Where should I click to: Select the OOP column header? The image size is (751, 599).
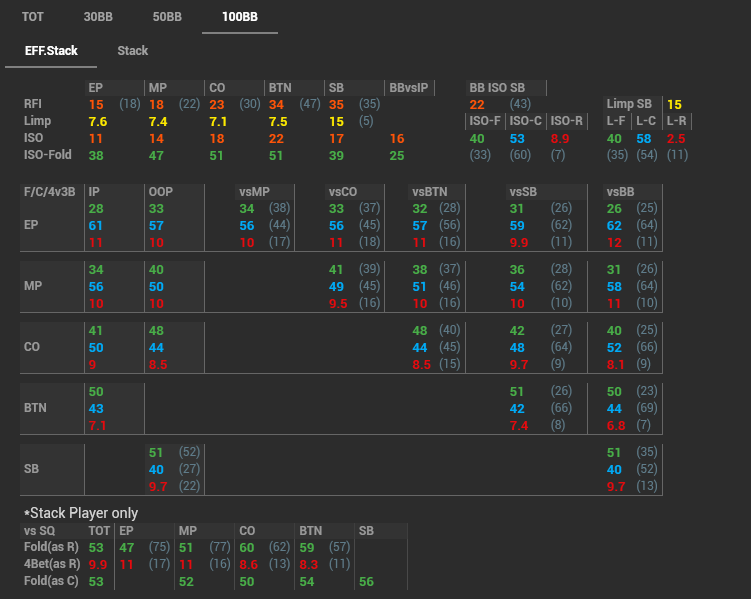coord(160,191)
